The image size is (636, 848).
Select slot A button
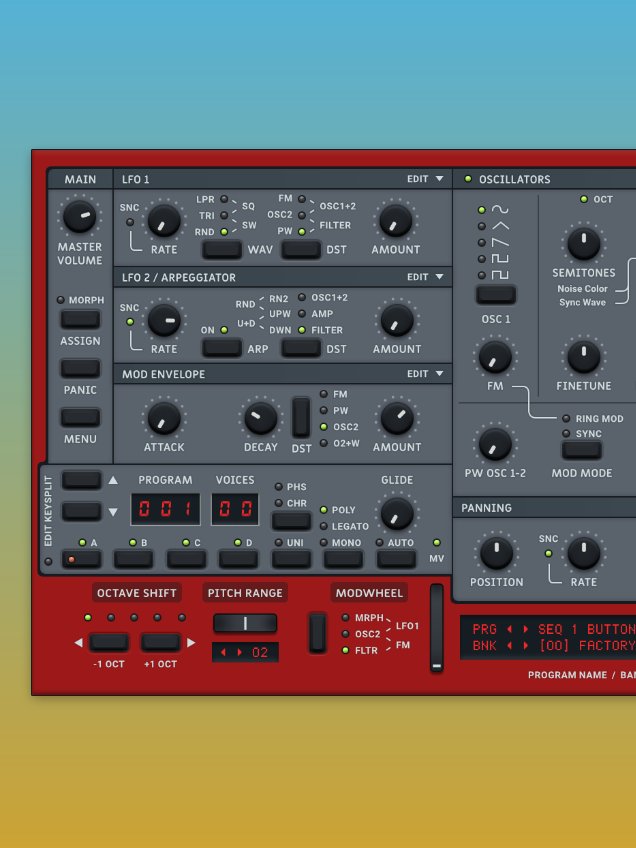click(81, 559)
